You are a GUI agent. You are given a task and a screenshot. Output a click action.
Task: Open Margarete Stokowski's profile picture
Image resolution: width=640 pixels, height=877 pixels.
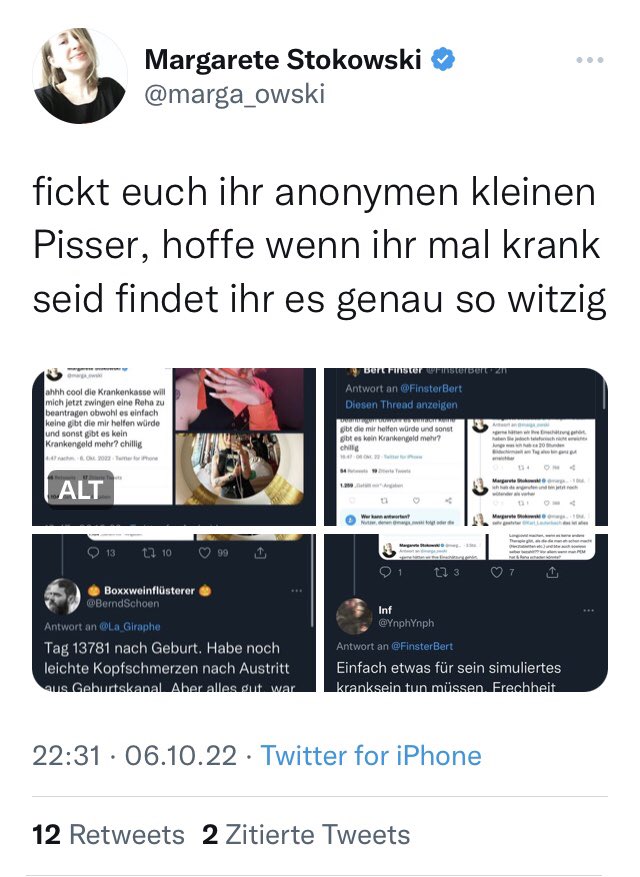pyautogui.click(x=80, y=76)
